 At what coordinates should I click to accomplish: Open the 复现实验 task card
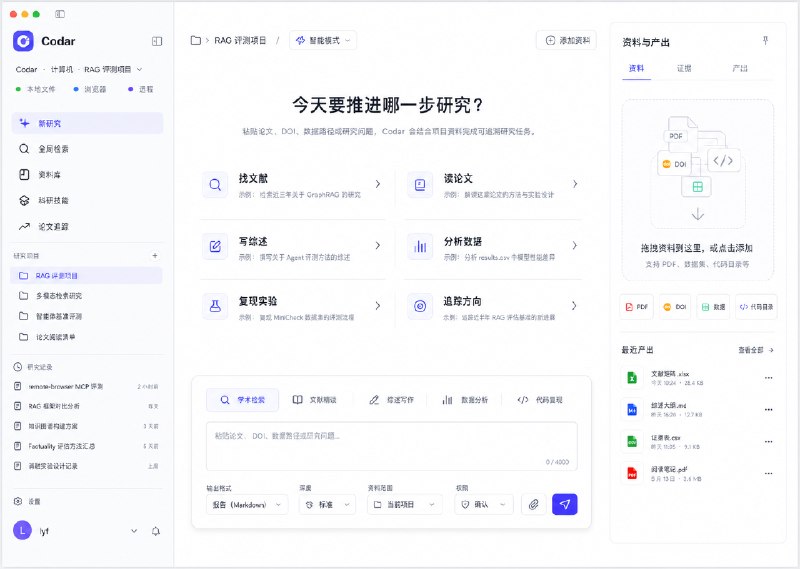[x=292, y=307]
